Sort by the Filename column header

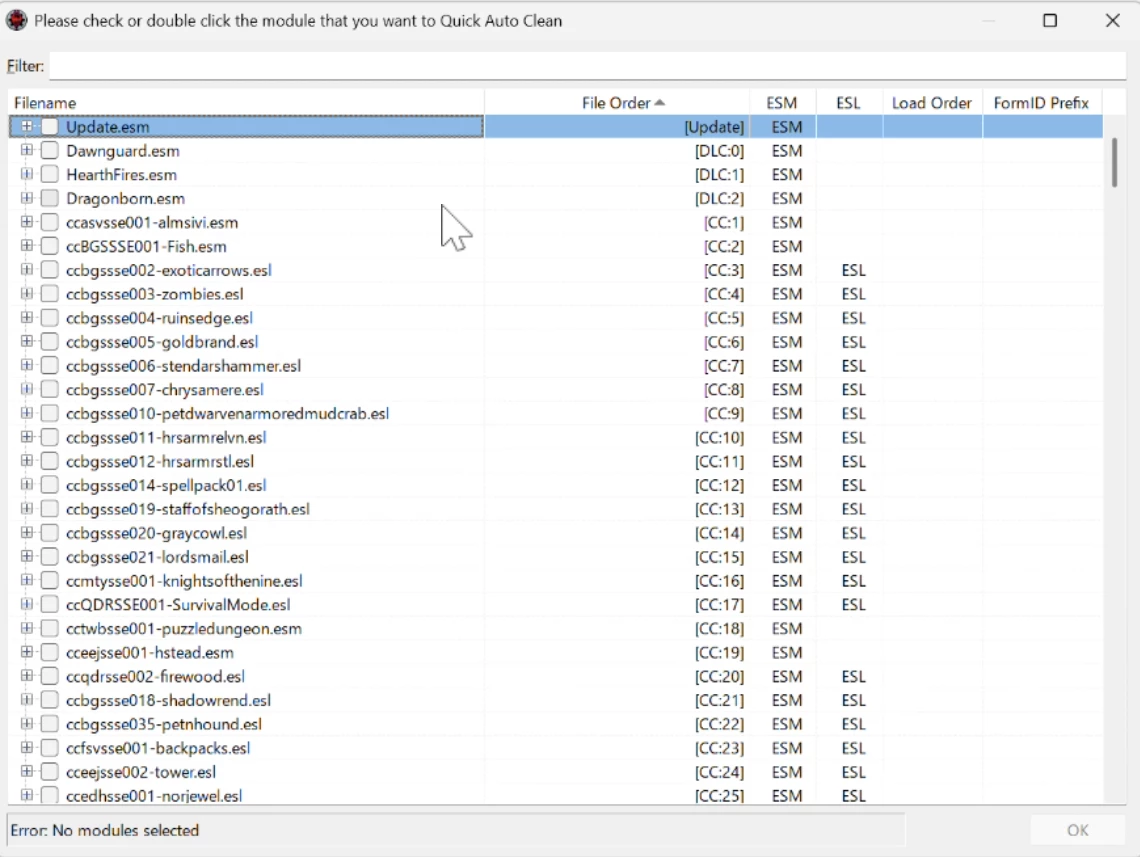click(246, 102)
